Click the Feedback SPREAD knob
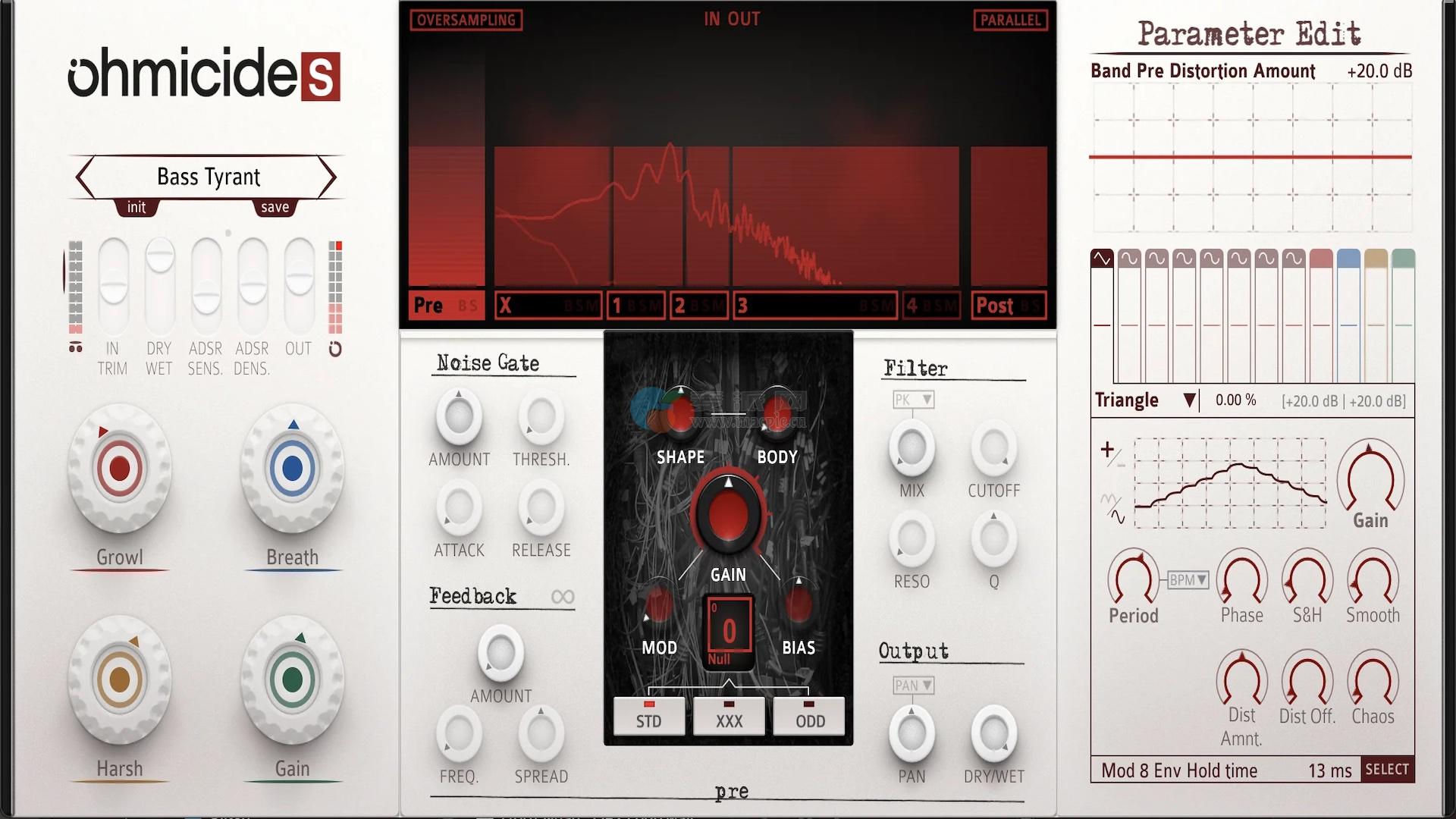 click(x=541, y=733)
